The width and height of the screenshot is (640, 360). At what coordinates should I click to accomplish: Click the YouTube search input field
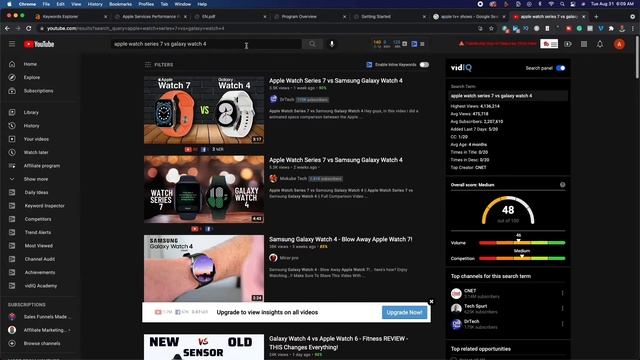pyautogui.click(x=206, y=44)
